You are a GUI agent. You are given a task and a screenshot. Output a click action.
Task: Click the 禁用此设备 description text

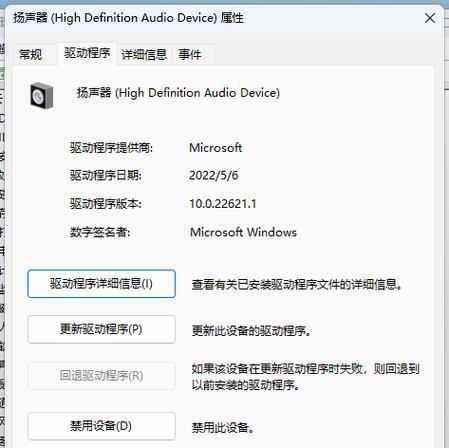tap(223, 428)
